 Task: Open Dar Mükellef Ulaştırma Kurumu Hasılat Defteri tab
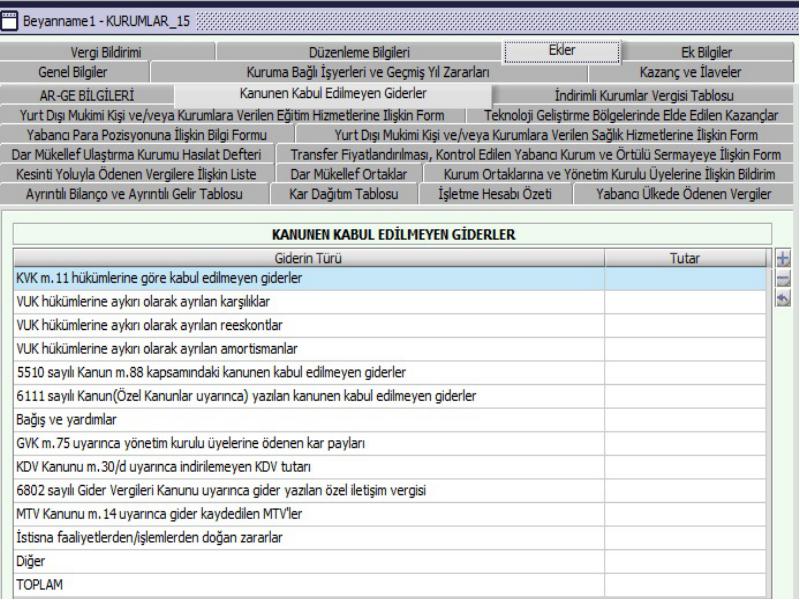136,154
